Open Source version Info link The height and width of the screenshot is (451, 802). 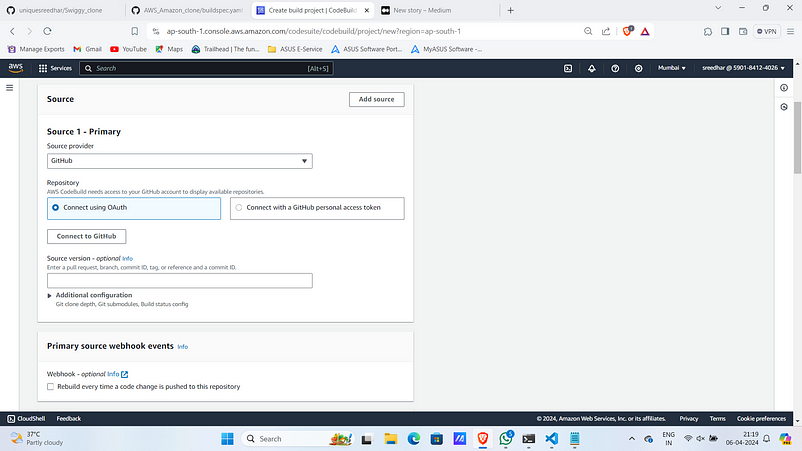(127, 259)
